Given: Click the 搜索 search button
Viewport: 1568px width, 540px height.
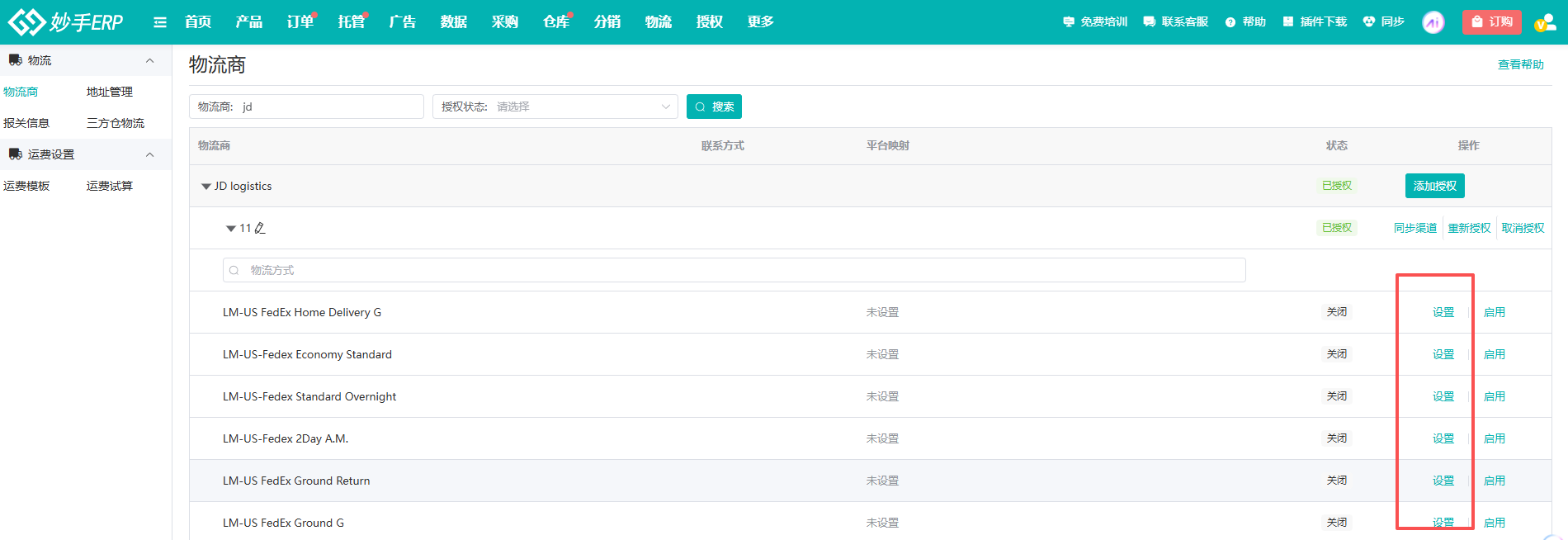Looking at the screenshot, I should tap(714, 107).
